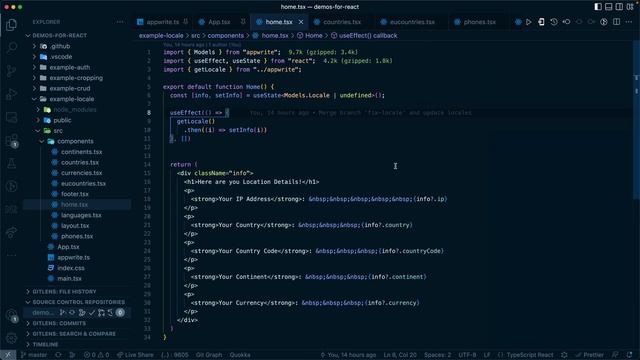Close the home.tsx tab

(301, 22)
